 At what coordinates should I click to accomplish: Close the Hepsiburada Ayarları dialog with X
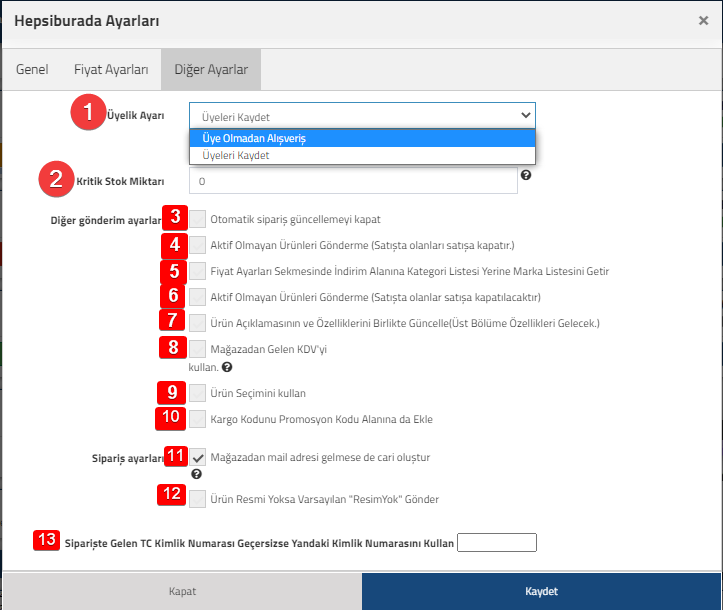703,20
